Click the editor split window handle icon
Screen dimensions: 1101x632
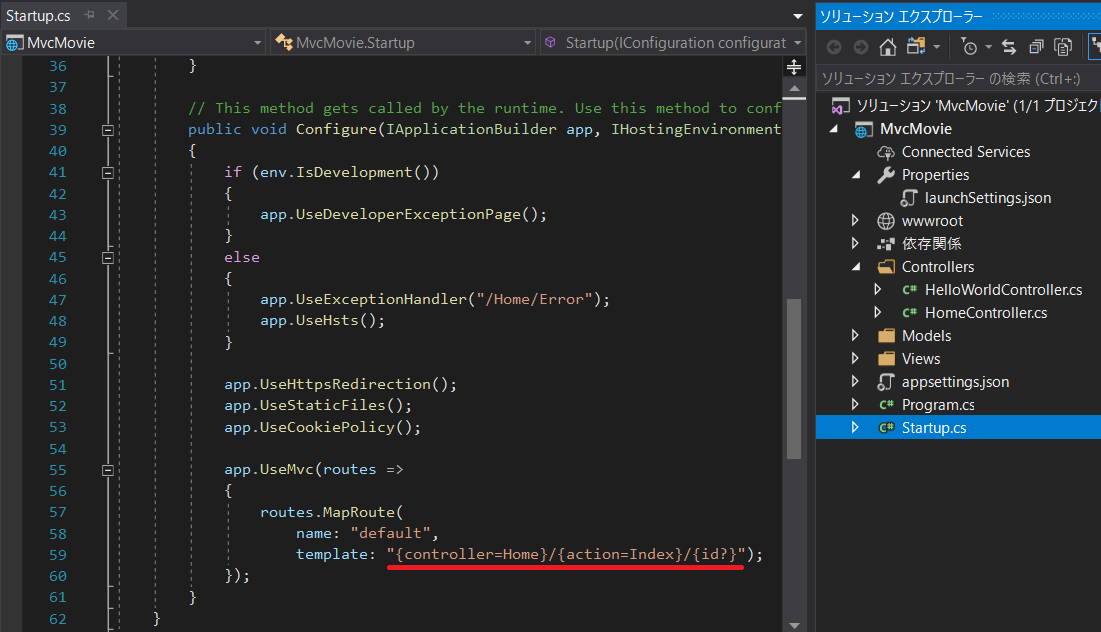pyautogui.click(x=794, y=67)
